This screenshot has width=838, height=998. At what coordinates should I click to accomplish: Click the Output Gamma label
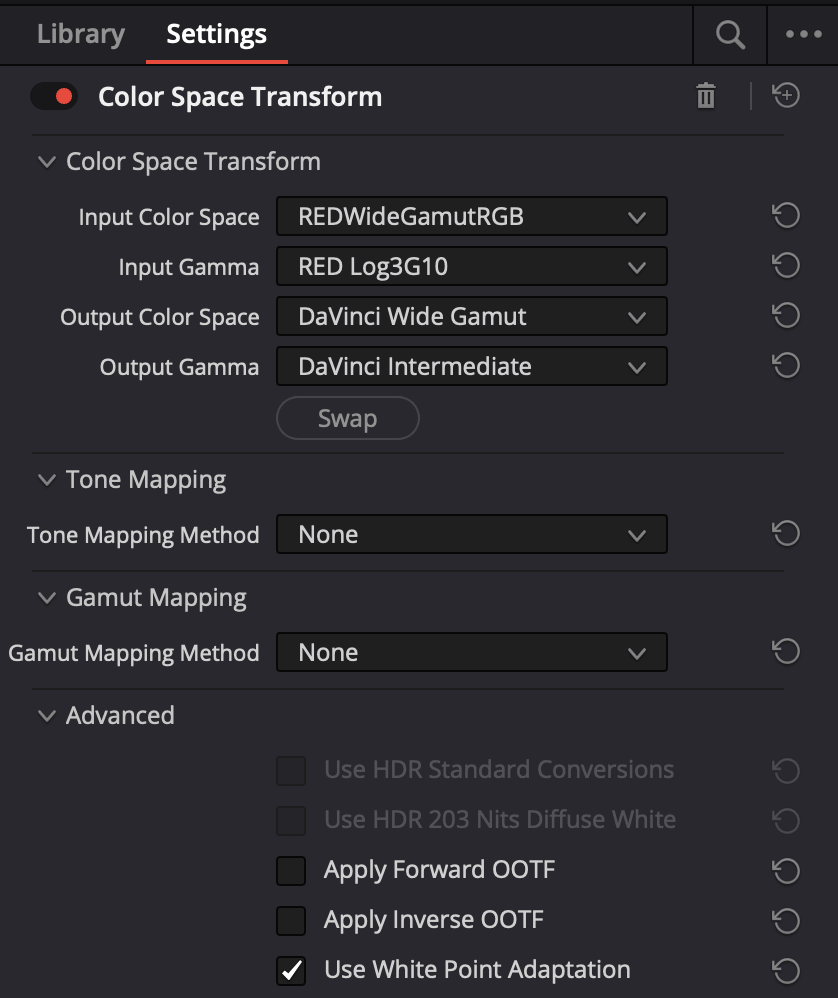pos(179,367)
